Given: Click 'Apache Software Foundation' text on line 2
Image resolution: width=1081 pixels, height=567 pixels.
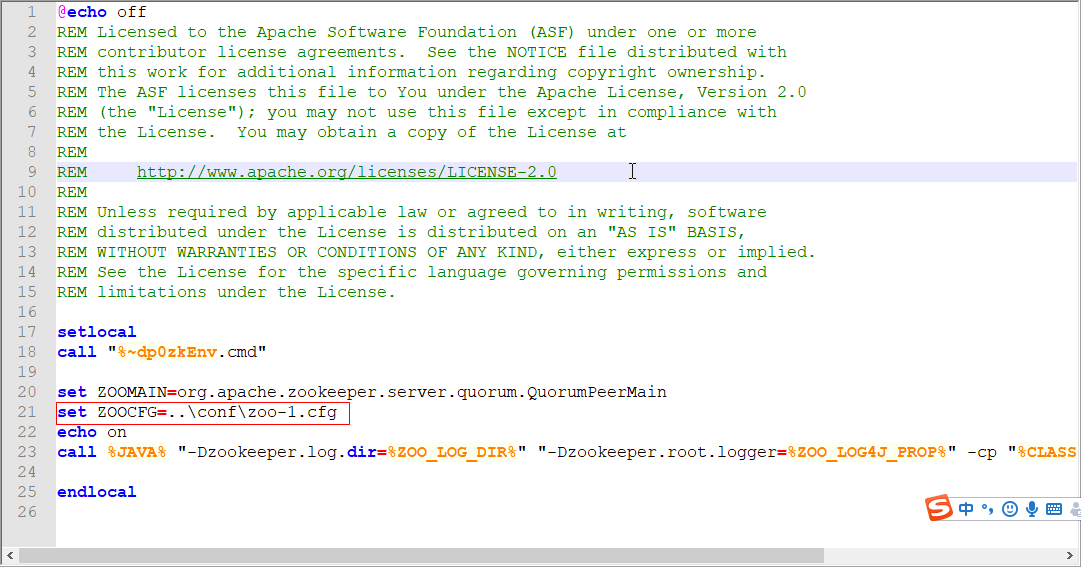Looking at the screenshot, I should 387,32.
